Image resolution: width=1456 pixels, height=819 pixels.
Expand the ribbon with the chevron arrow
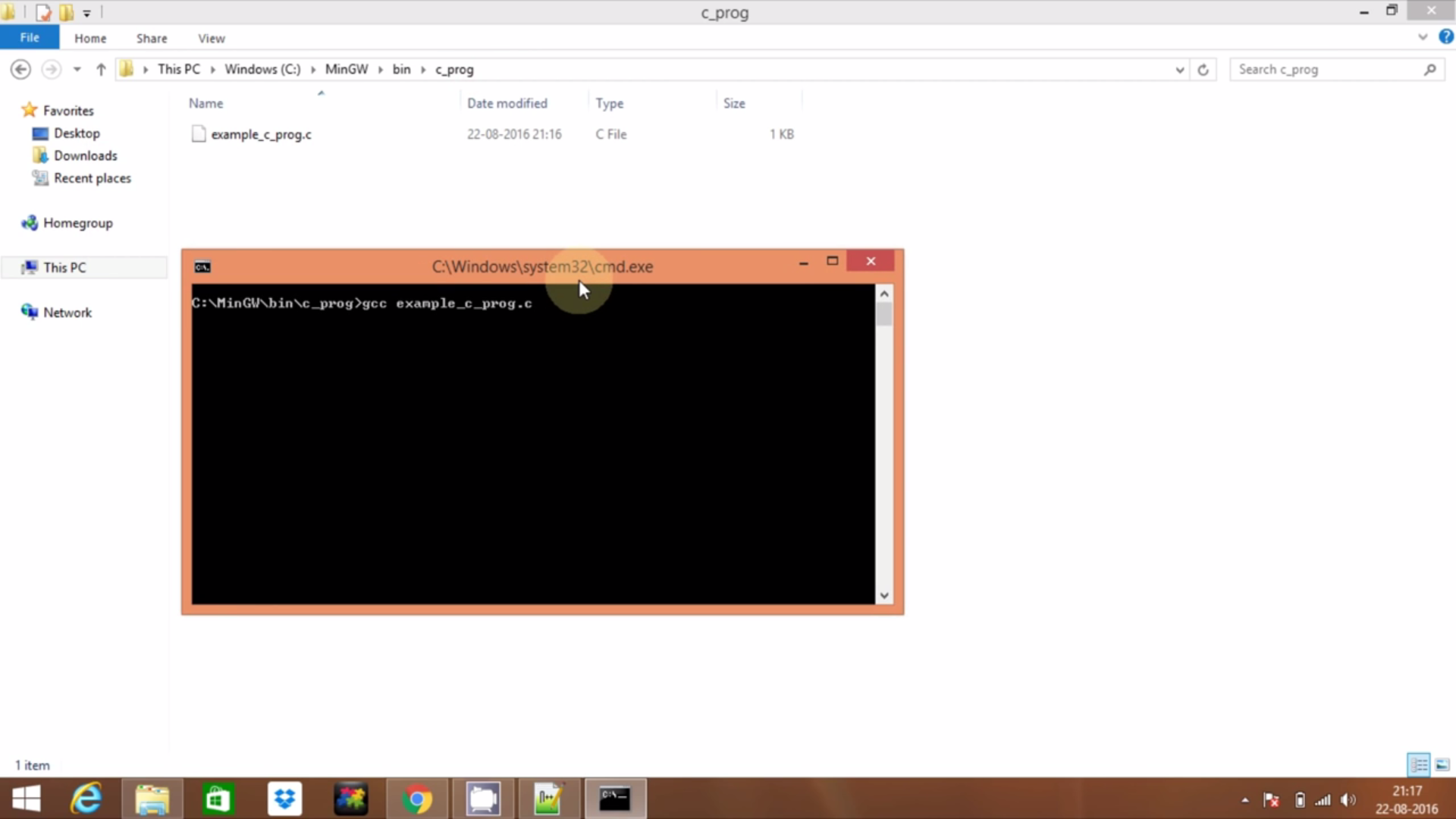(x=1423, y=36)
